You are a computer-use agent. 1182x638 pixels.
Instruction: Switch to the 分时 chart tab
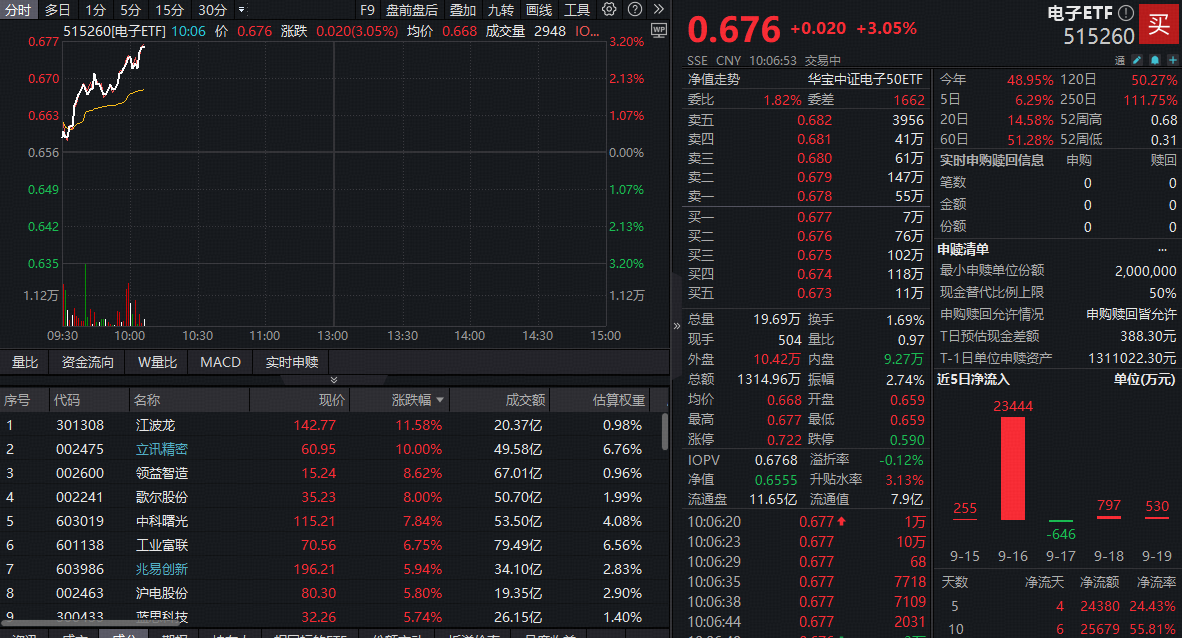click(16, 10)
